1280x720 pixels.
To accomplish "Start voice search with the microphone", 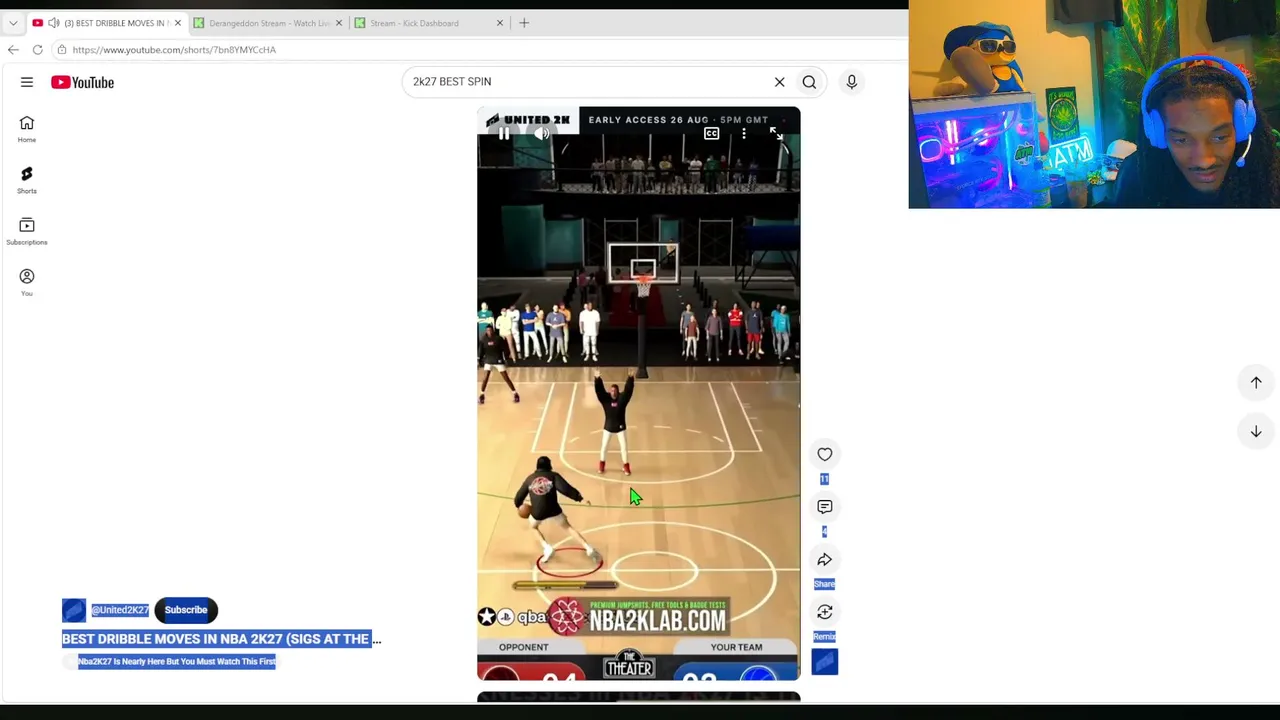I will (x=852, y=82).
